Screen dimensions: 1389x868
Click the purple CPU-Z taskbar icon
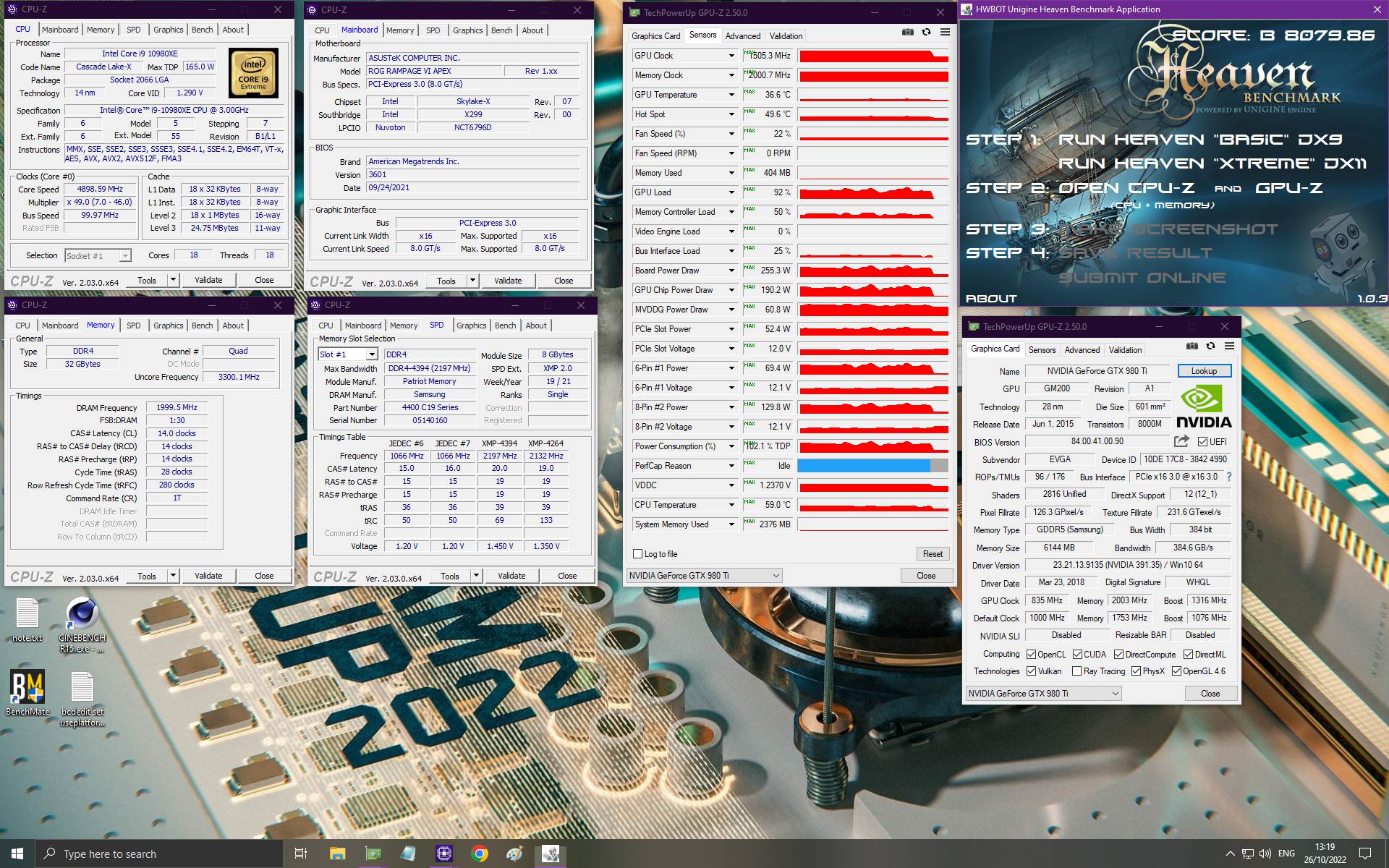pos(443,854)
